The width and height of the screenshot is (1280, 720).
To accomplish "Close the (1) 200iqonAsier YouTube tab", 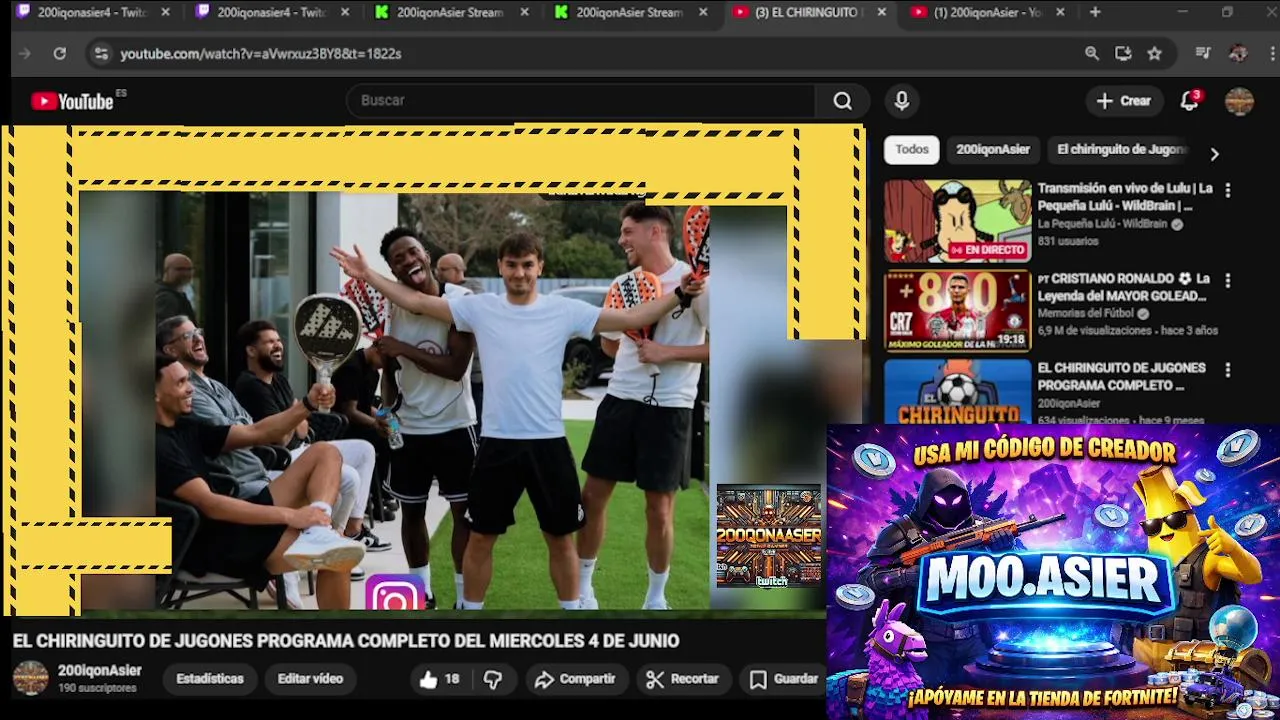I will [1060, 12].
